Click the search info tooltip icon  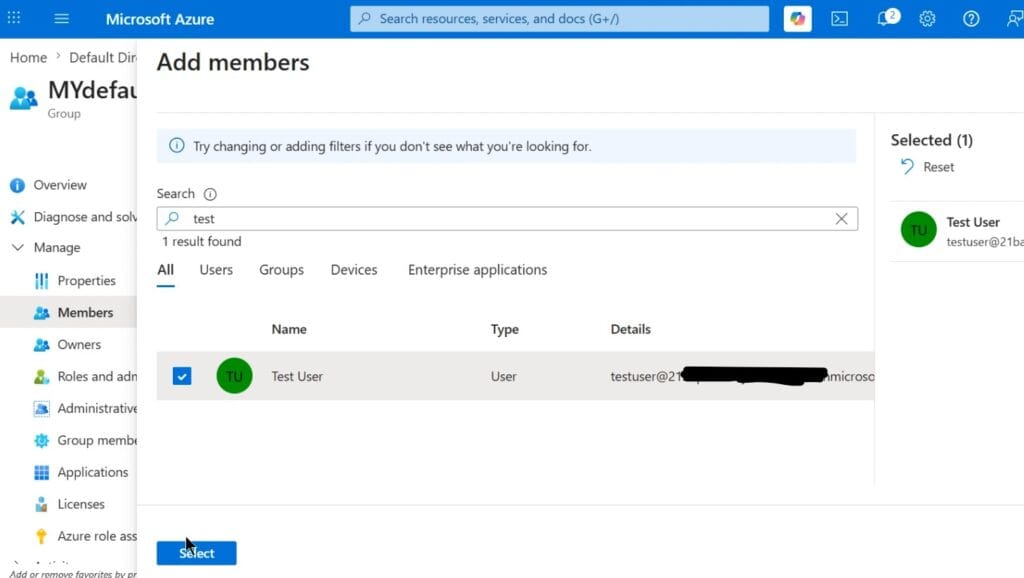210,194
